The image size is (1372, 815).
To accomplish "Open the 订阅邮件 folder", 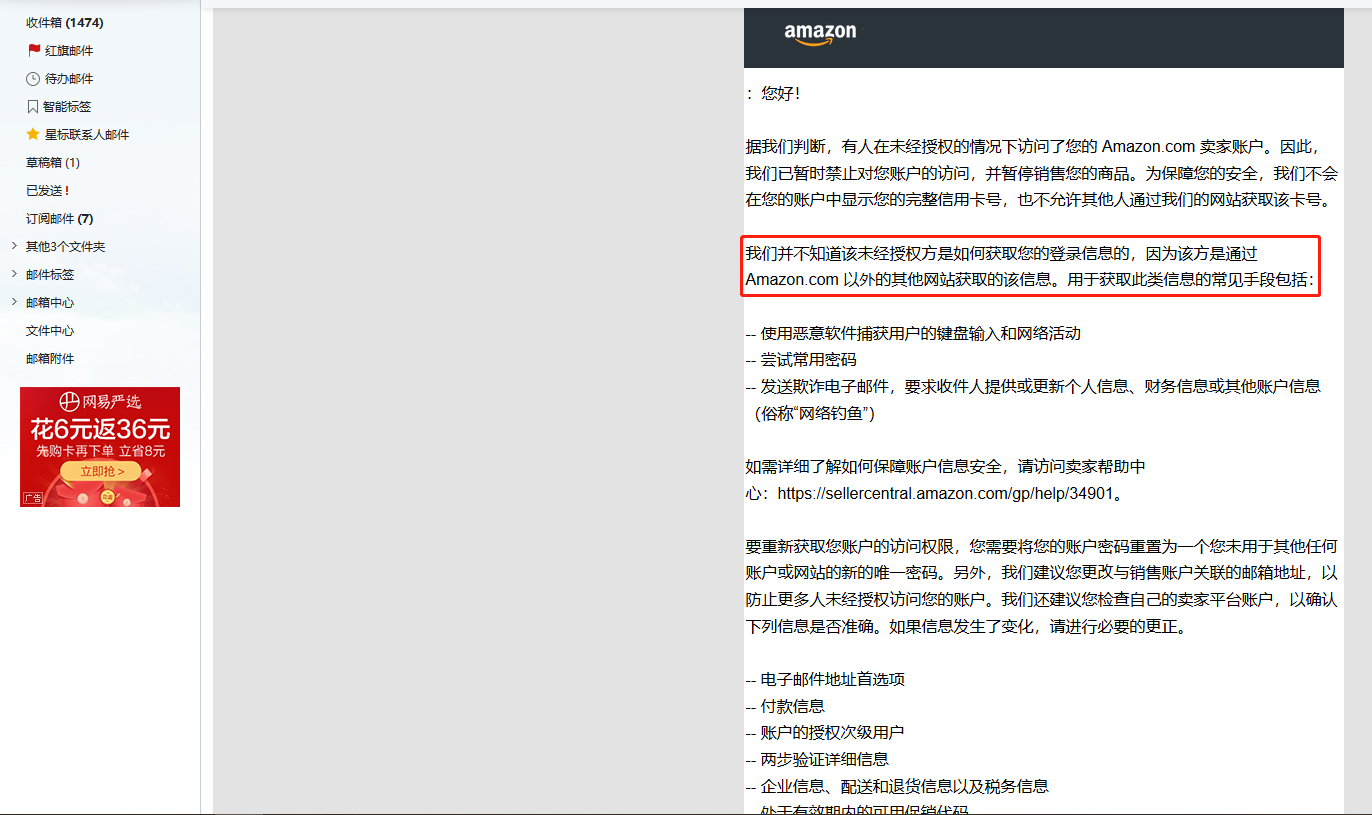I will coord(60,218).
